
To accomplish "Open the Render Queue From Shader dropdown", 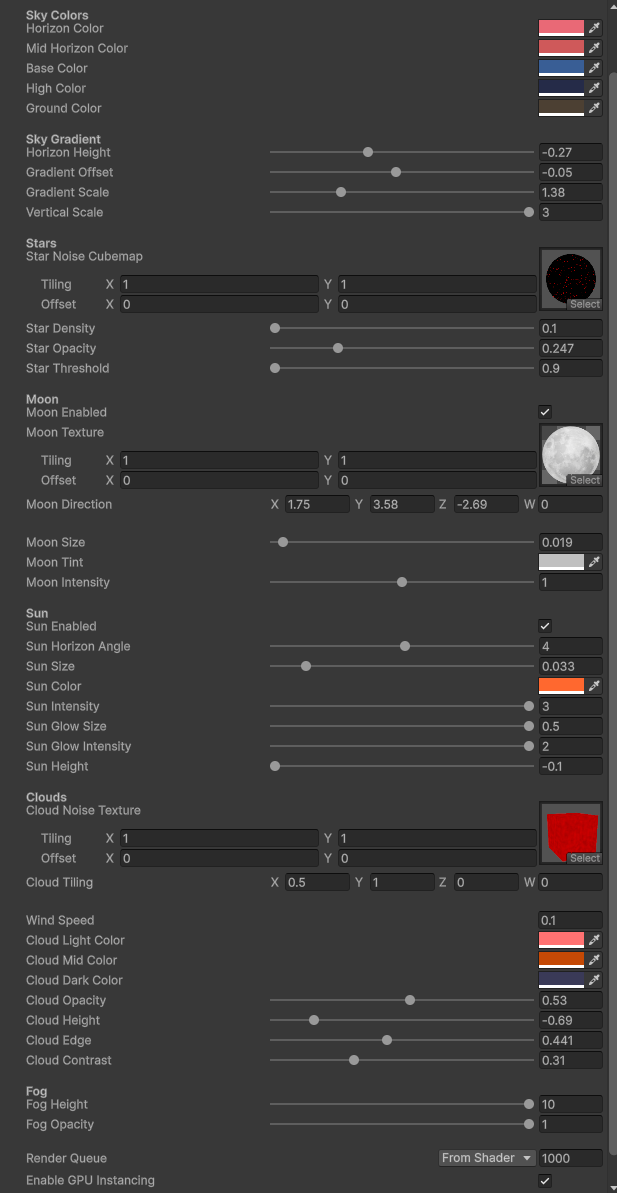I will click(487, 1158).
